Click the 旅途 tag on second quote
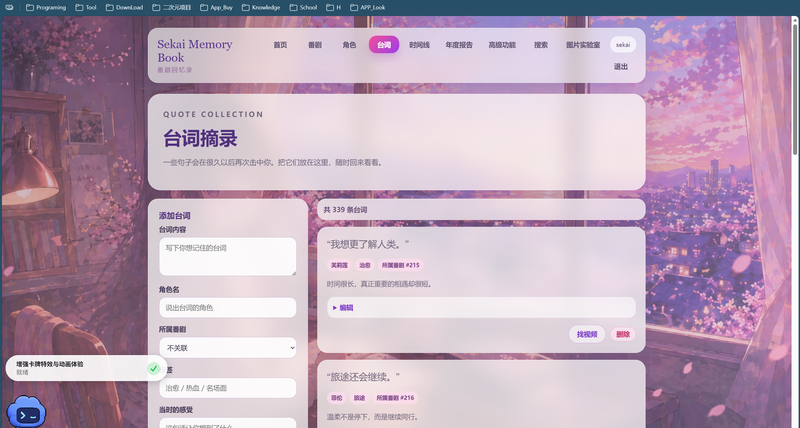Image resolution: width=800 pixels, height=428 pixels. (360, 398)
